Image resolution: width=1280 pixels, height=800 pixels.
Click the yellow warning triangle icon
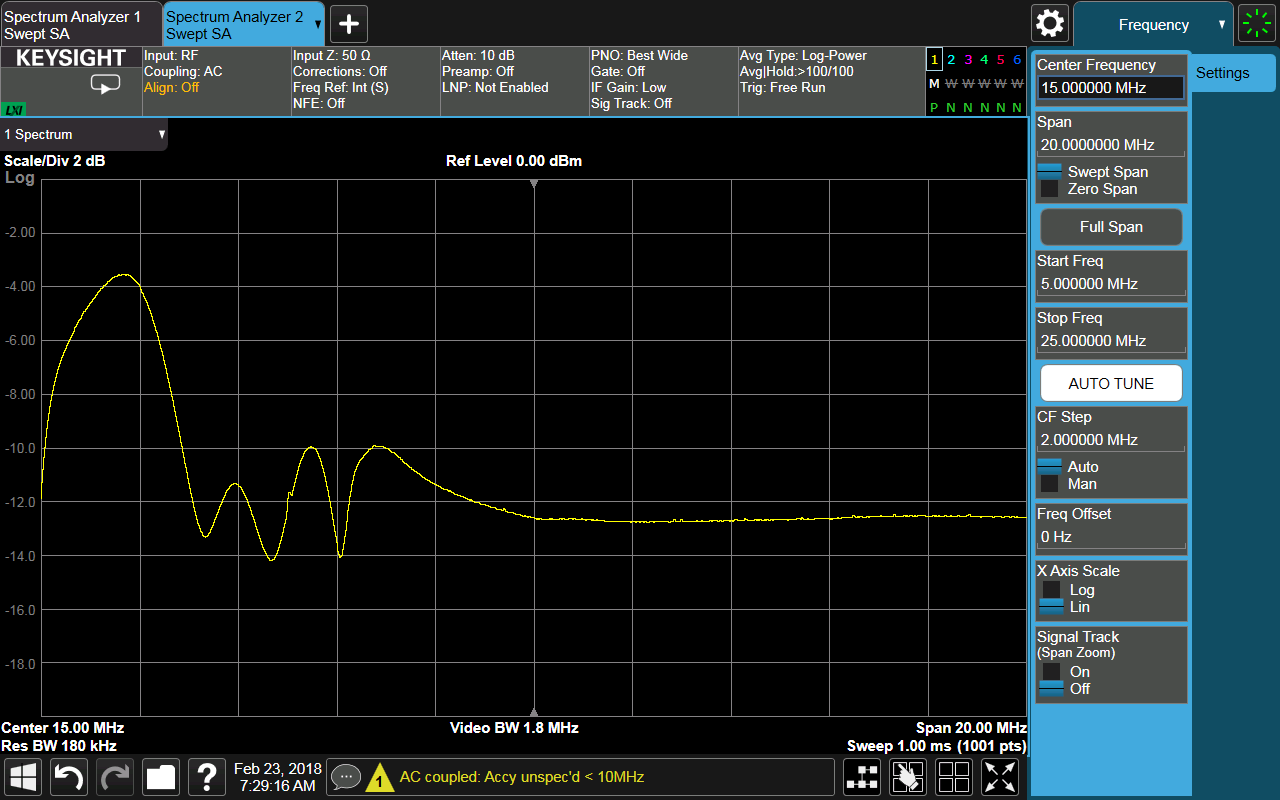coord(379,778)
